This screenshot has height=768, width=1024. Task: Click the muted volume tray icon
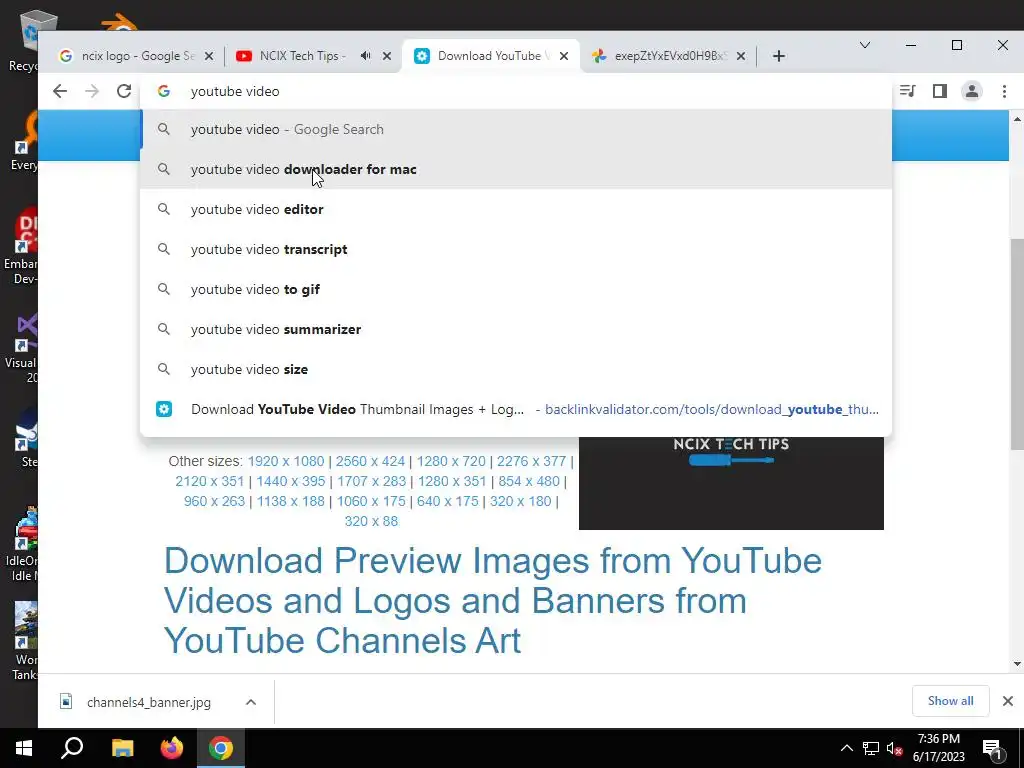click(x=895, y=749)
